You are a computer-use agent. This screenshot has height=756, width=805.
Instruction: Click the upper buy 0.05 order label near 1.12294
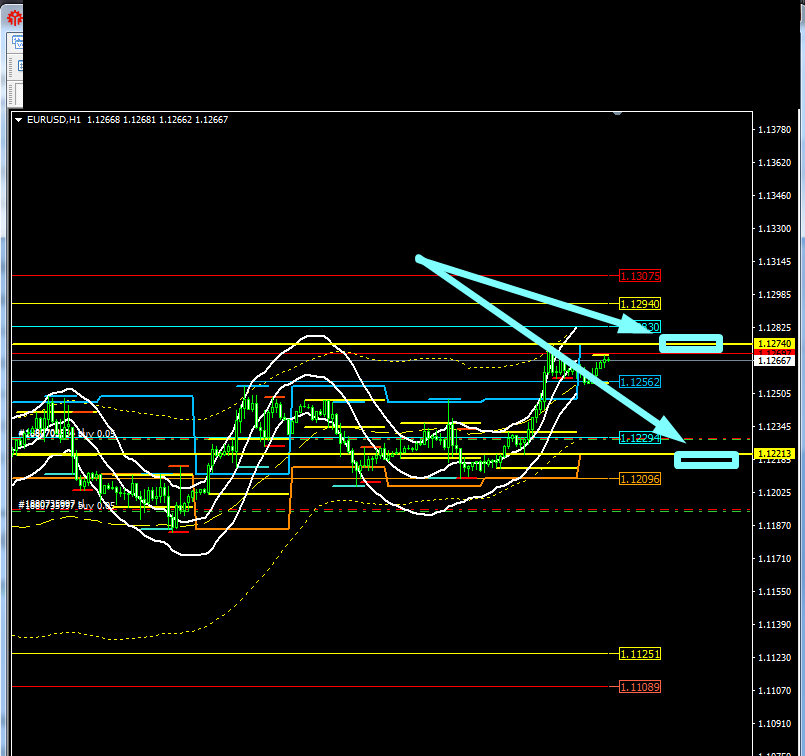click(67, 434)
